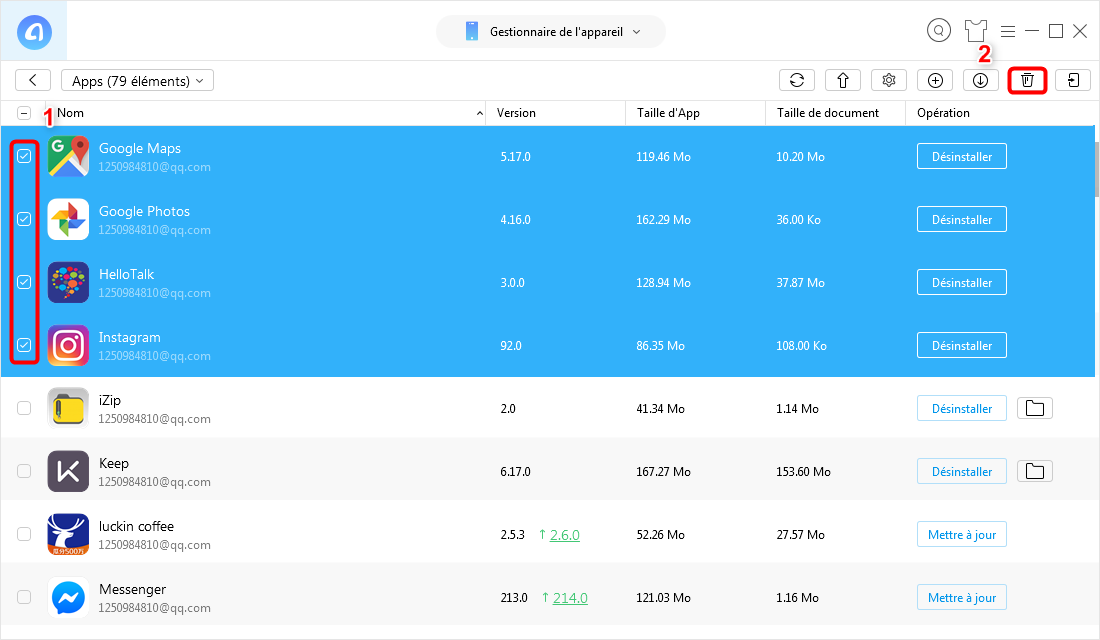Update luckin coffee via Mettre à jour
The image size is (1100, 640).
[x=962, y=535]
